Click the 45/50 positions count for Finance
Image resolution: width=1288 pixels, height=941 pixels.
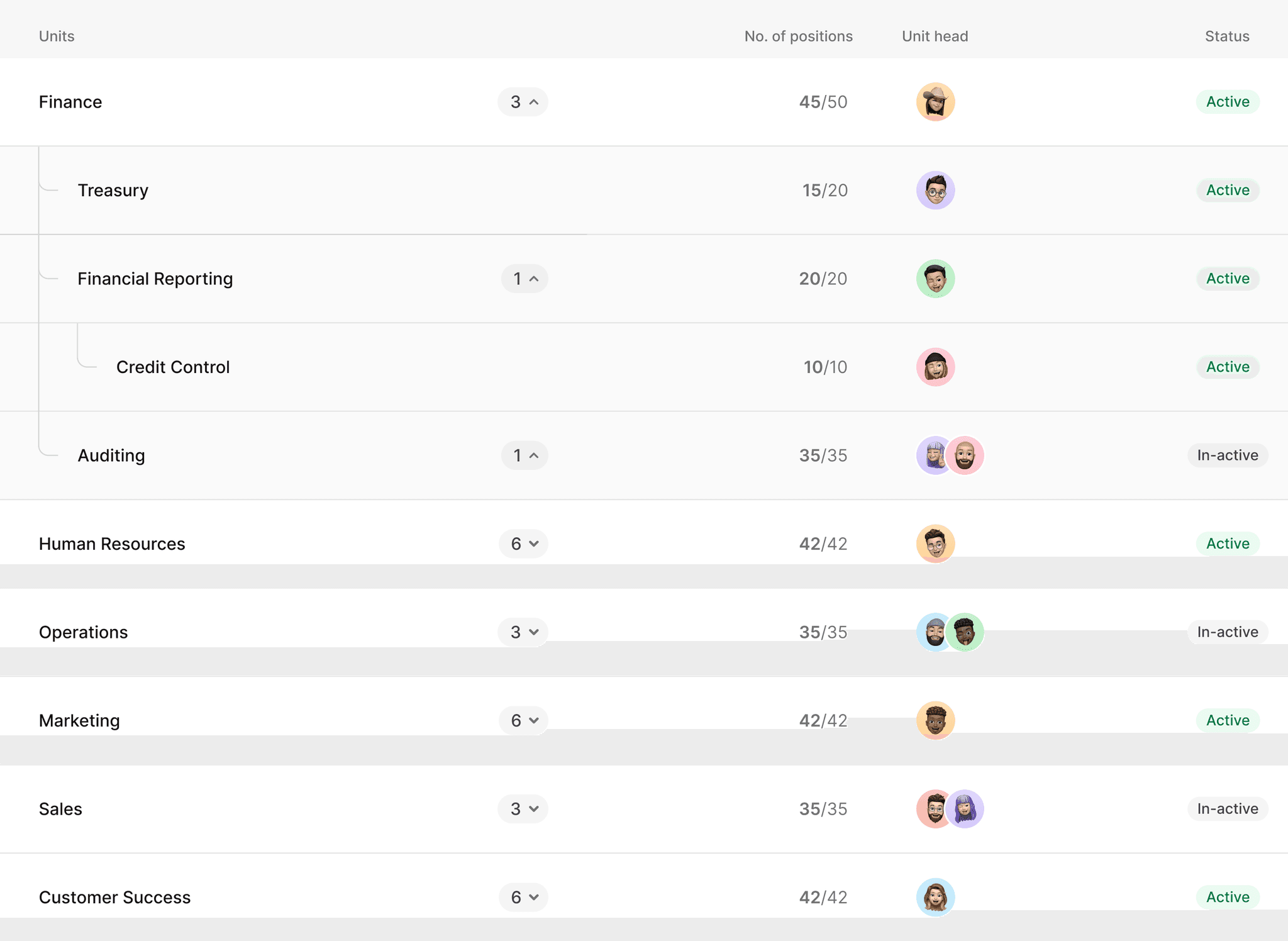(824, 101)
